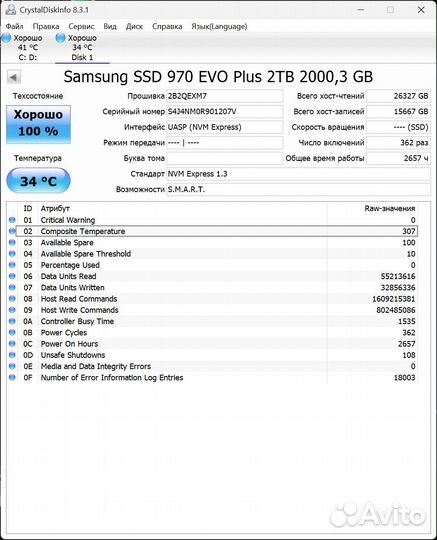Open the Язык(Language) menu
This screenshot has width=437, height=540.
219,27
